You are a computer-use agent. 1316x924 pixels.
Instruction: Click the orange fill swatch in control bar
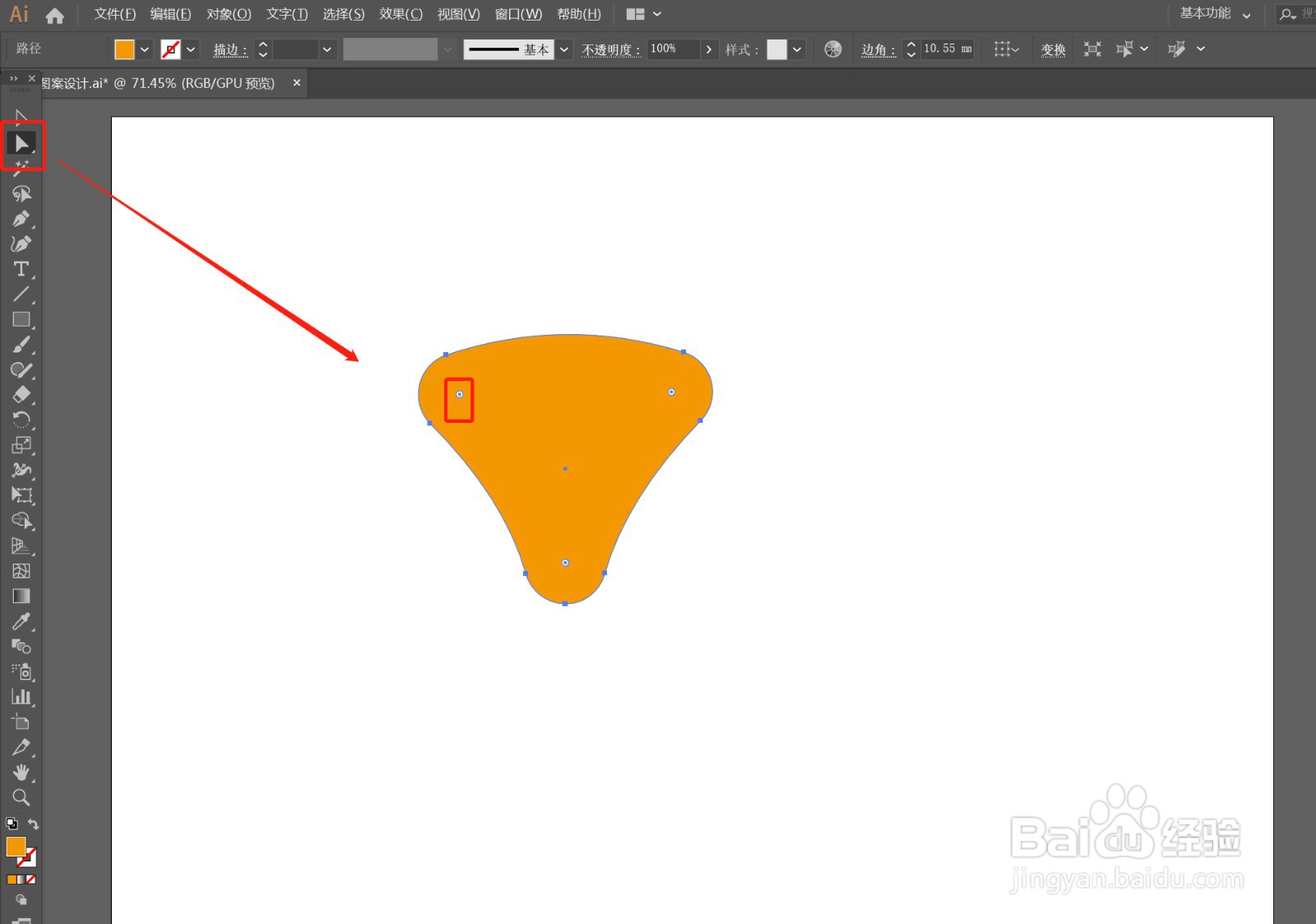(x=124, y=49)
